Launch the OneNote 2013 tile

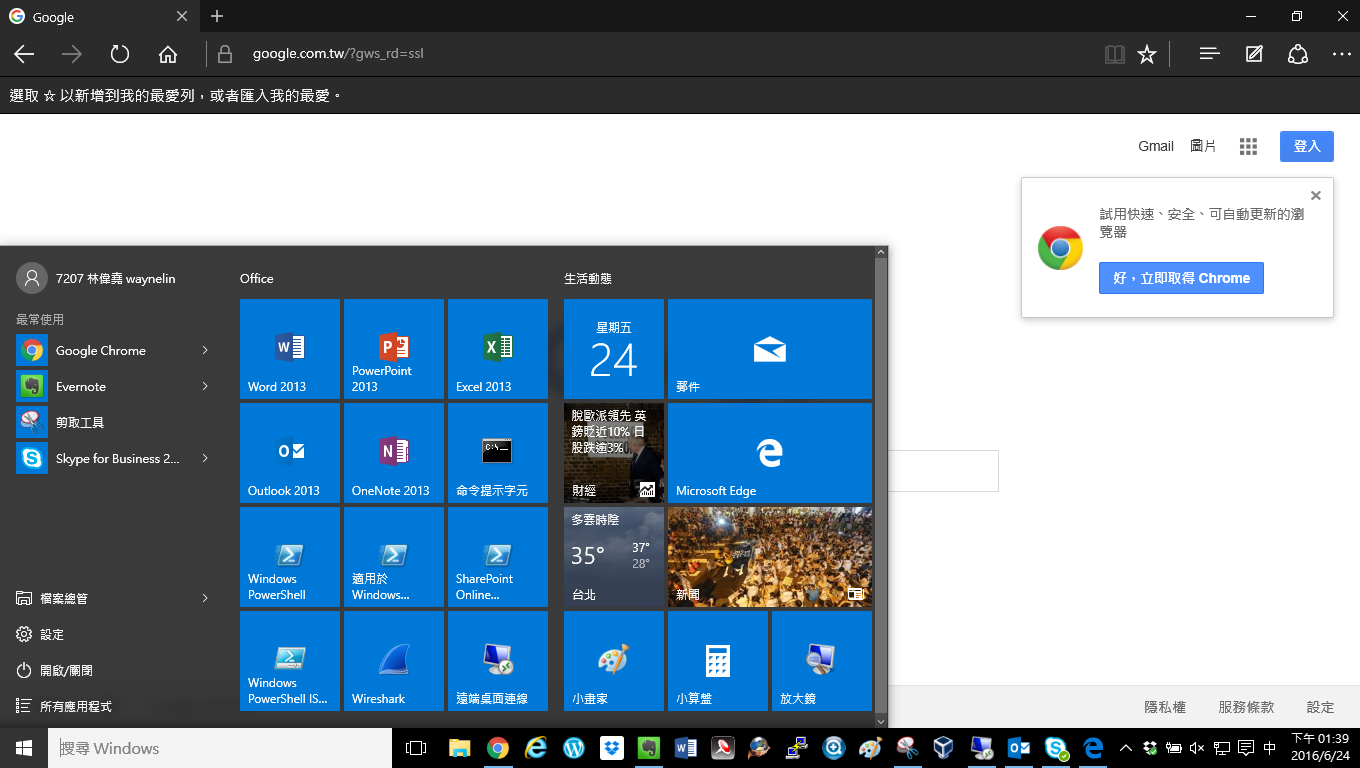coord(394,453)
